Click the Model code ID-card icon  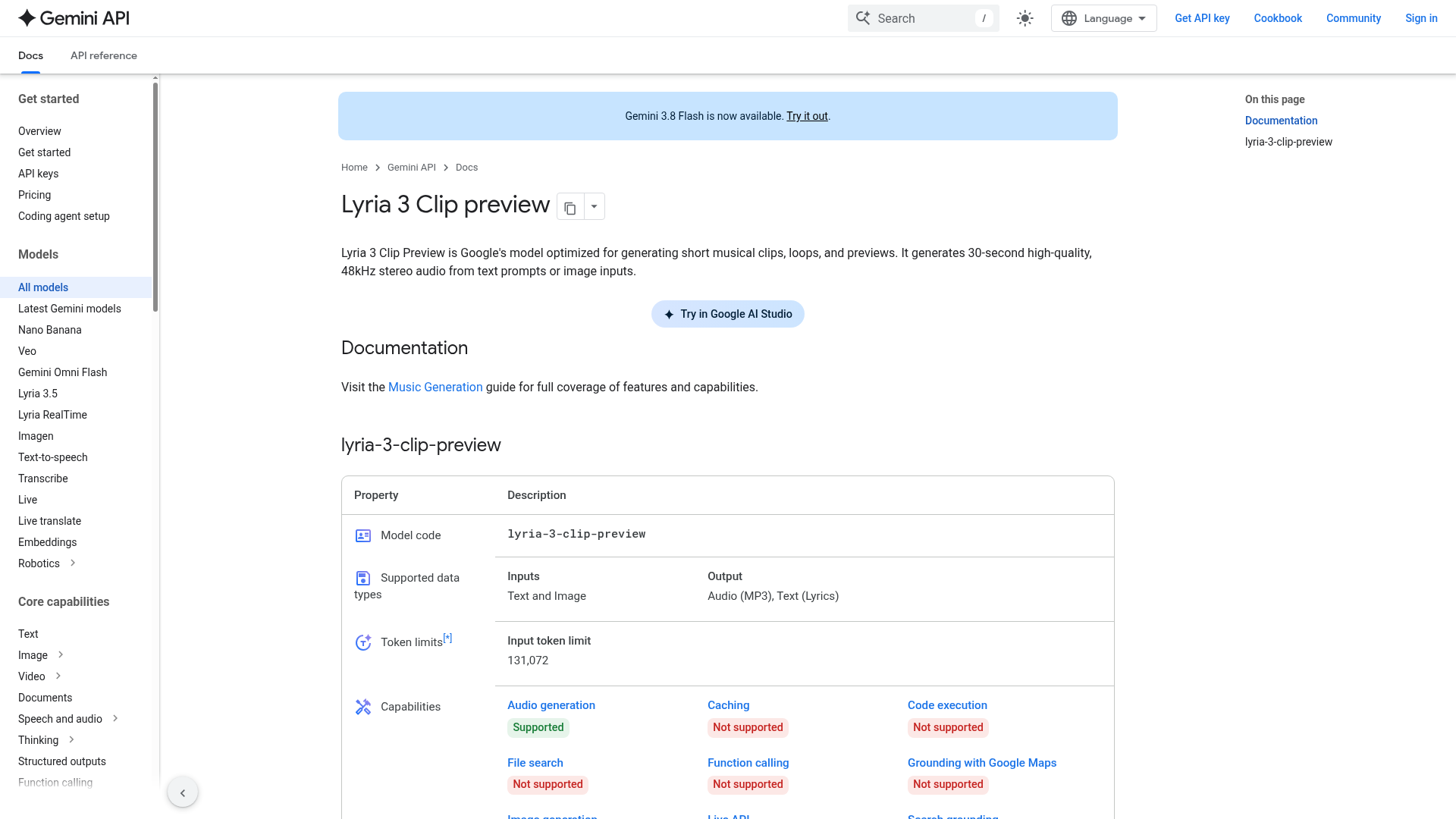coord(363,536)
